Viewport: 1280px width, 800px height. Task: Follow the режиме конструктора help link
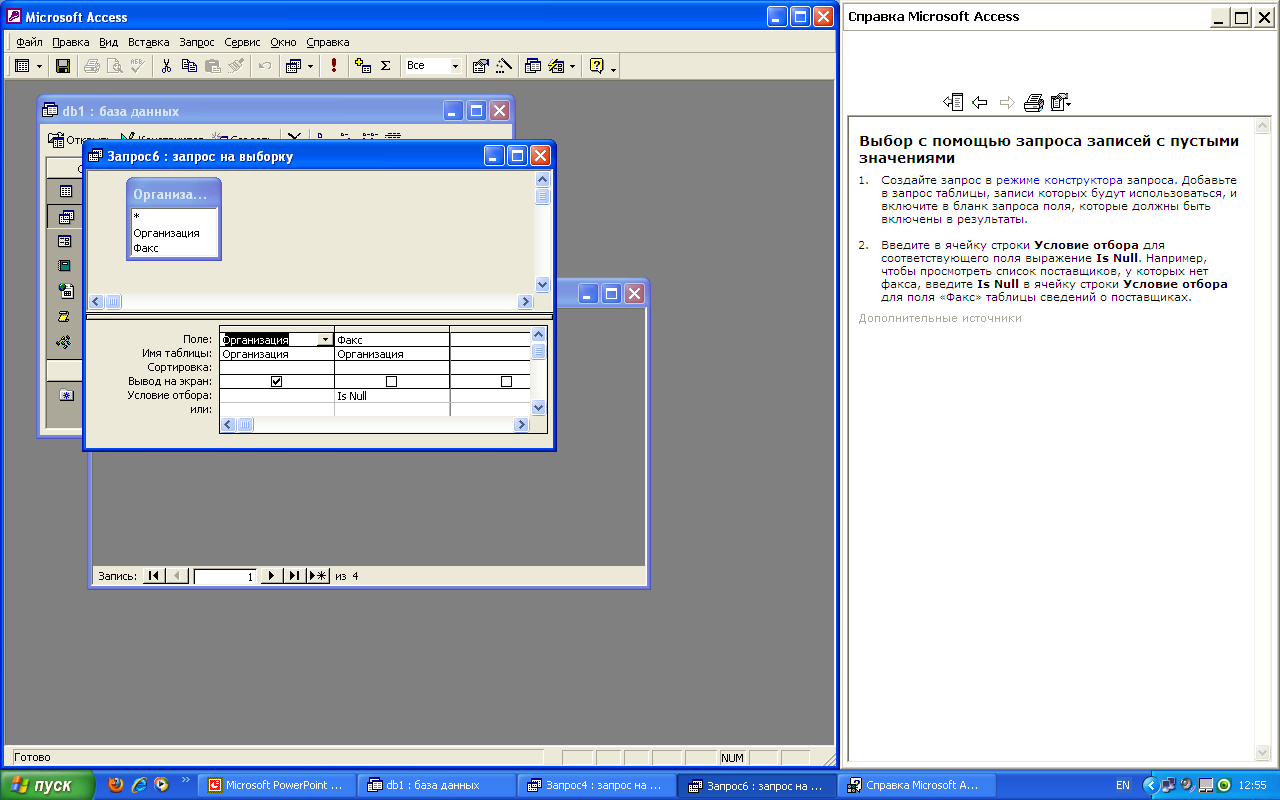(x=1059, y=180)
